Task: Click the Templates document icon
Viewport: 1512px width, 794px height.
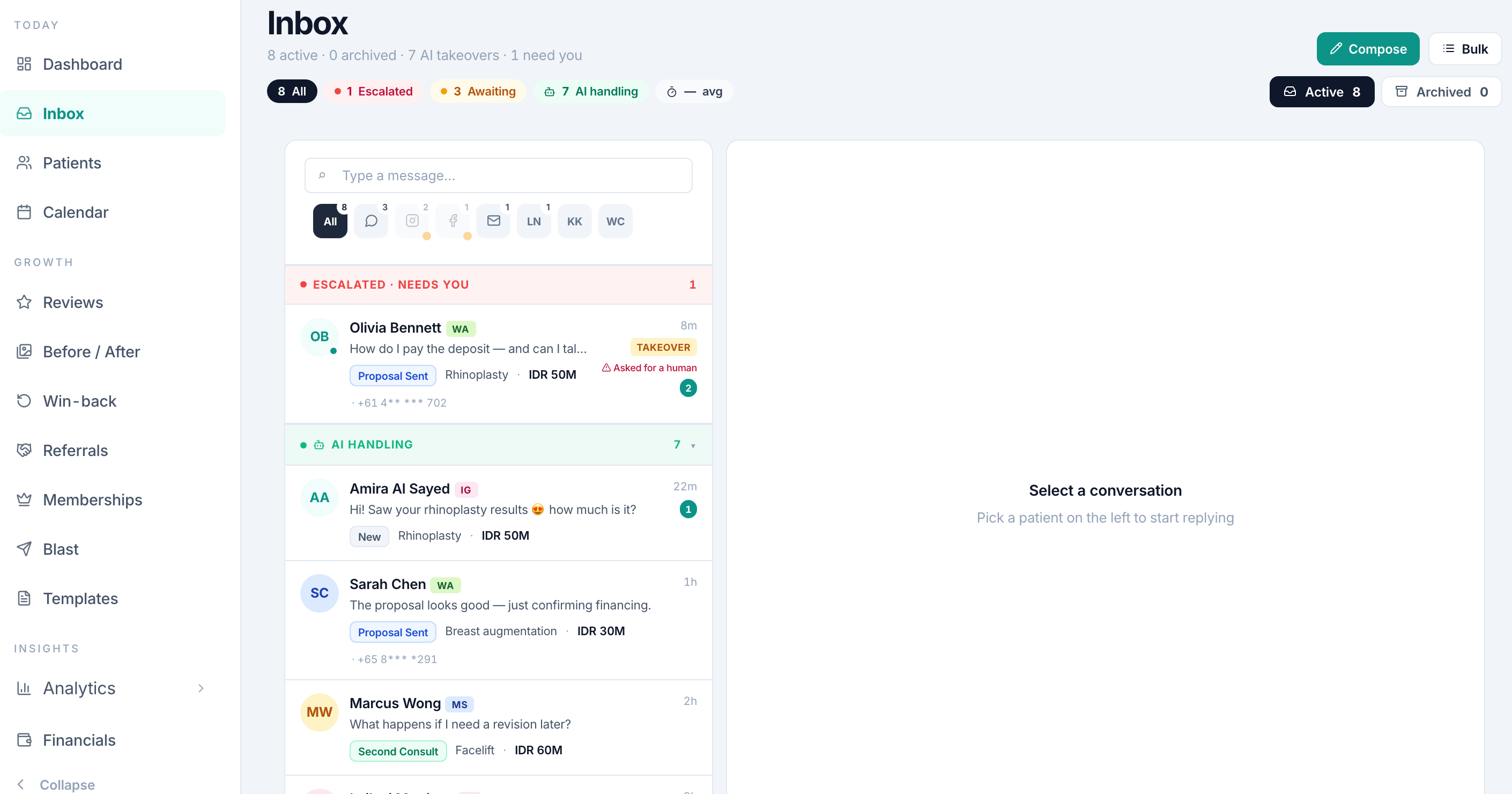Action: pos(24,598)
